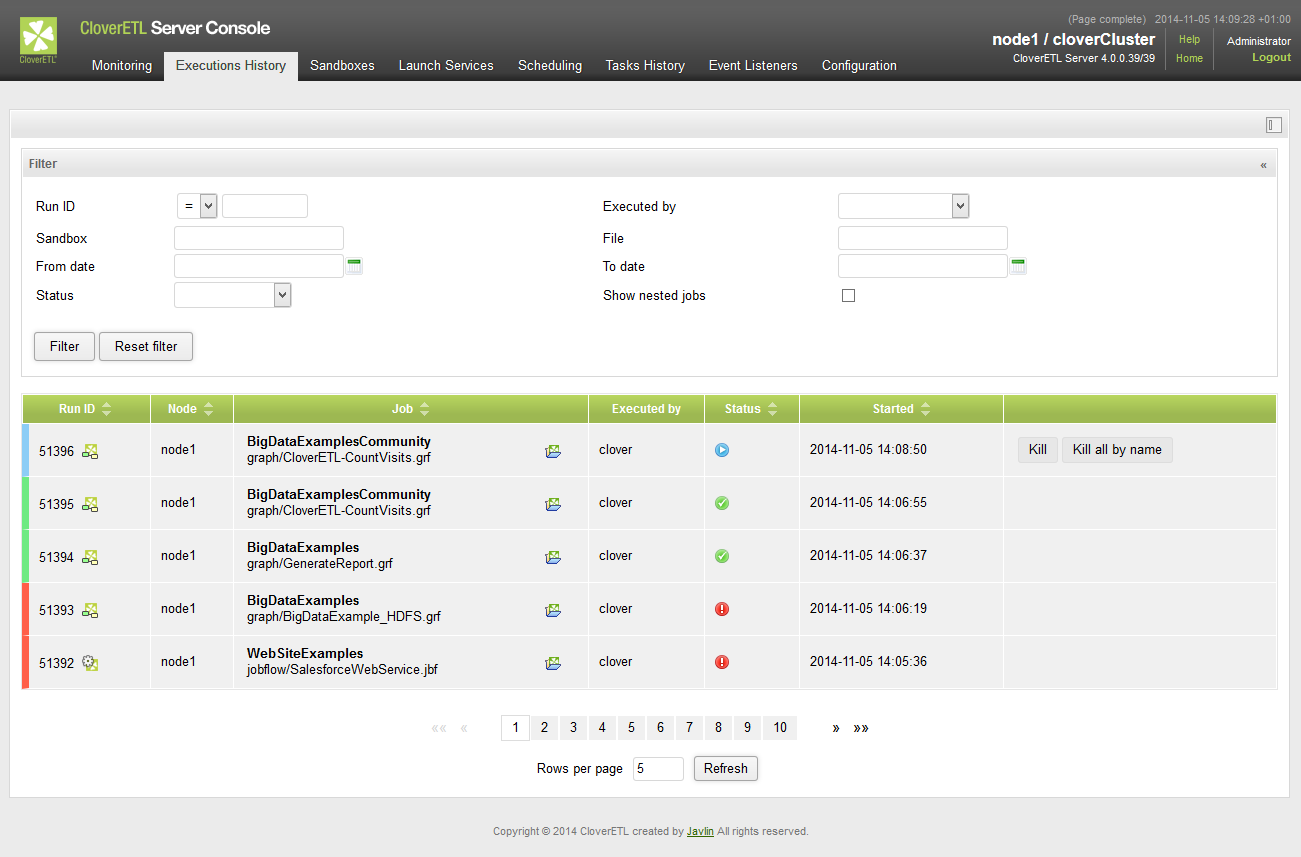Click the jobflow gear icon for run 51392
Screen dimensions: 1301x857
pyautogui.click(x=90, y=663)
